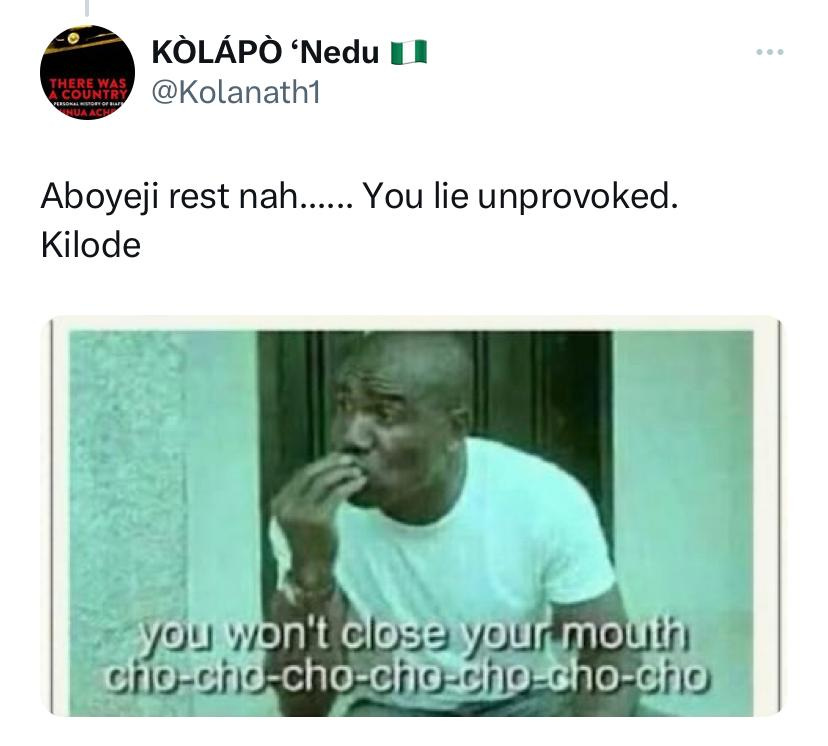Open the profile avatar showing There Was a Country
This screenshot has height=746, width=828.
(x=87, y=72)
